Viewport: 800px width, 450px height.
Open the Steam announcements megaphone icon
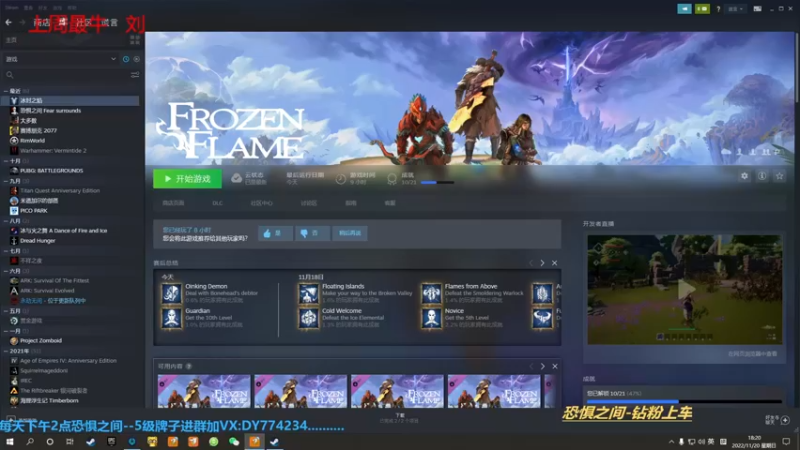coord(684,9)
